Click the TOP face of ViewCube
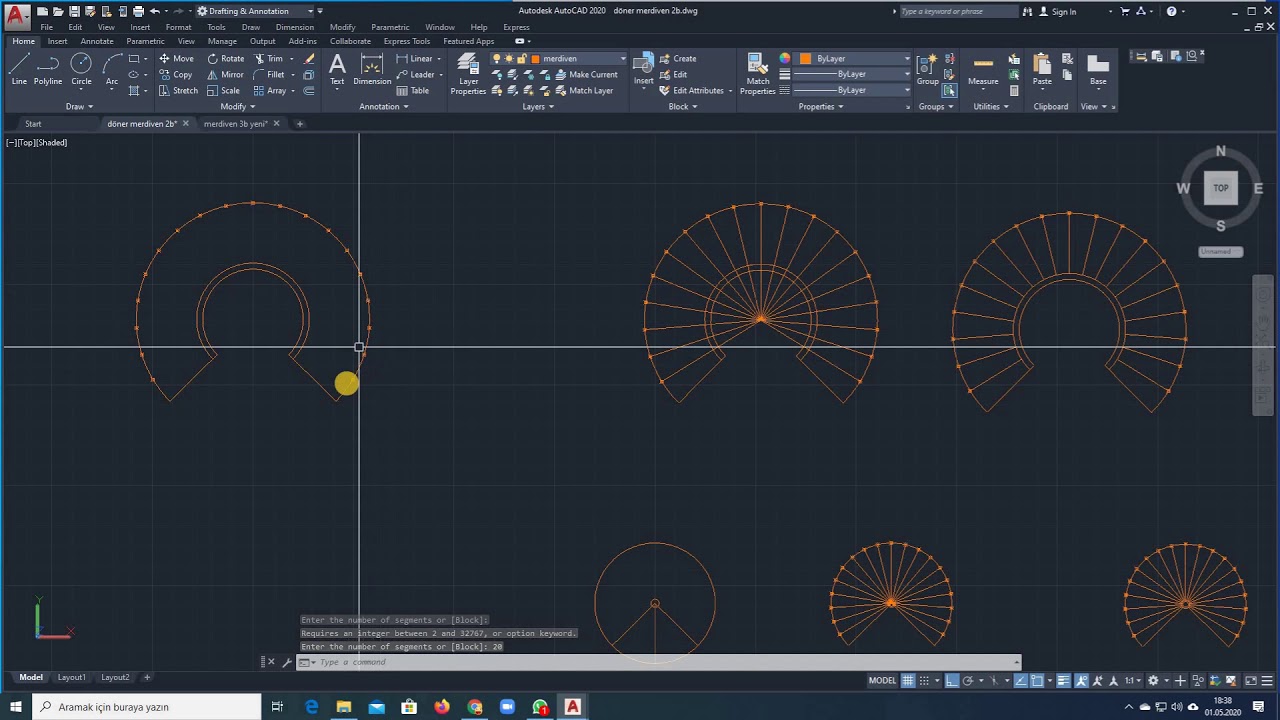The height and width of the screenshot is (720, 1280). [1220, 188]
